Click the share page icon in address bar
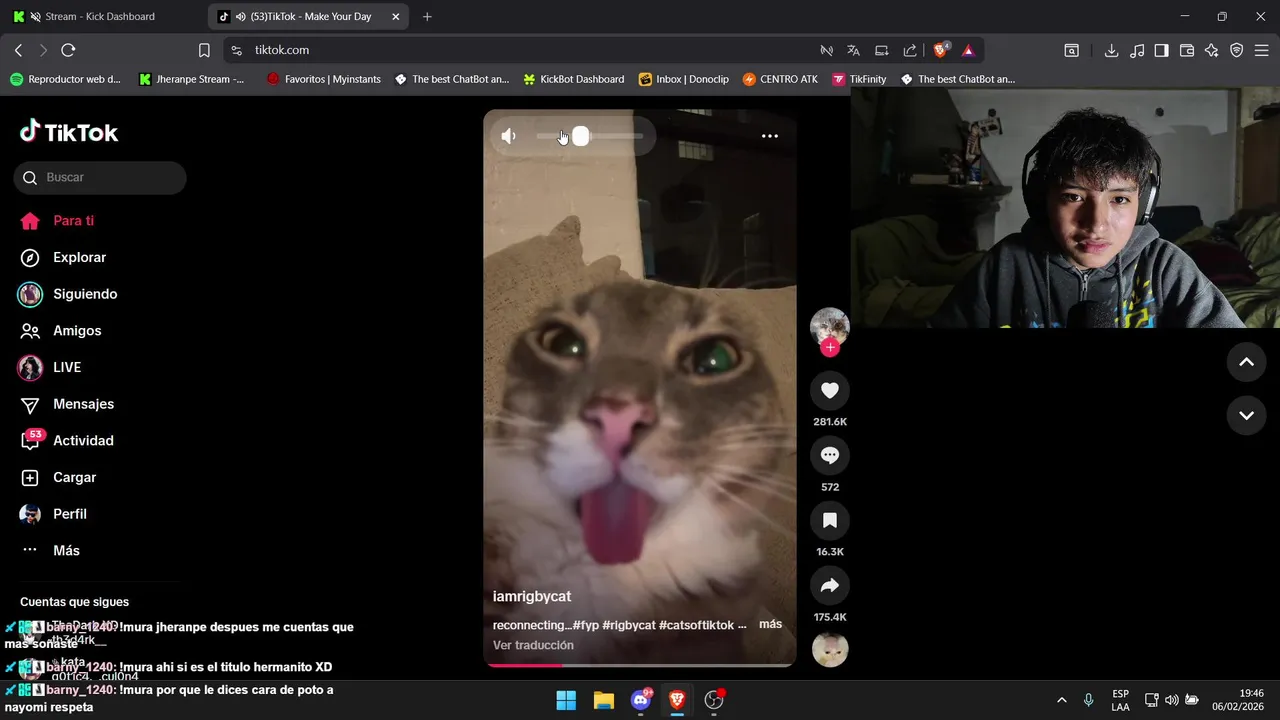 coord(910,50)
